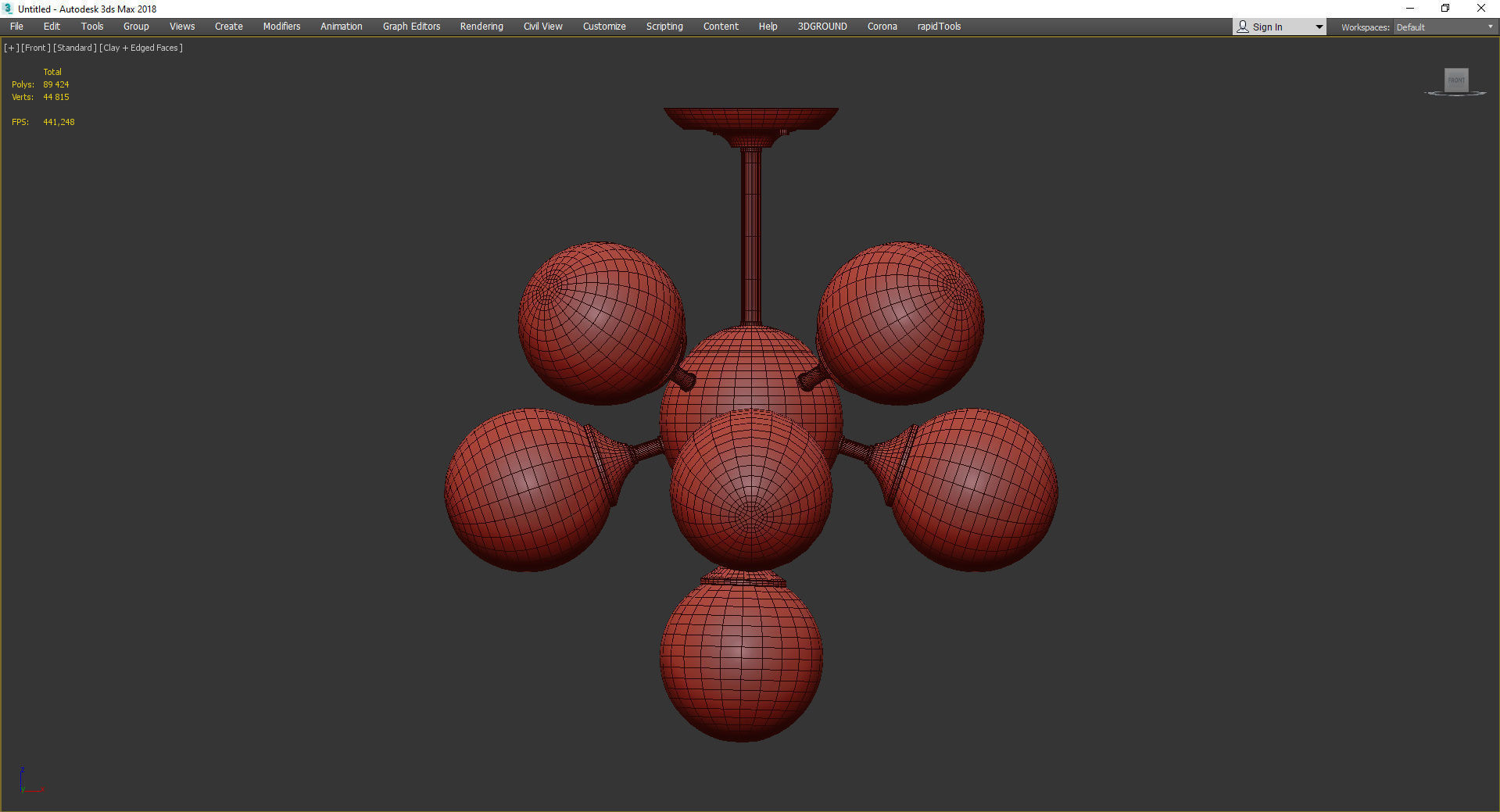Expand the Sign In dropdown arrow
1500x812 pixels.
pyautogui.click(x=1319, y=27)
